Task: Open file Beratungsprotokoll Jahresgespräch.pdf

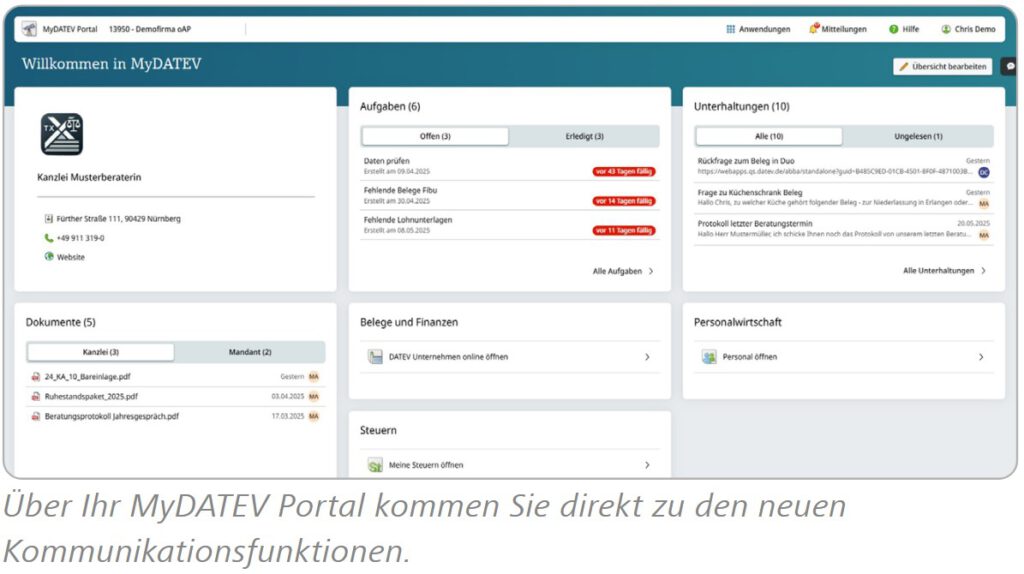Action: [112, 416]
